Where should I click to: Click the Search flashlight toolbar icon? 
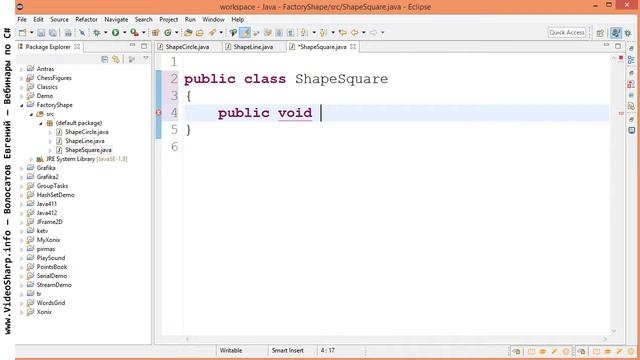click(x=212, y=33)
